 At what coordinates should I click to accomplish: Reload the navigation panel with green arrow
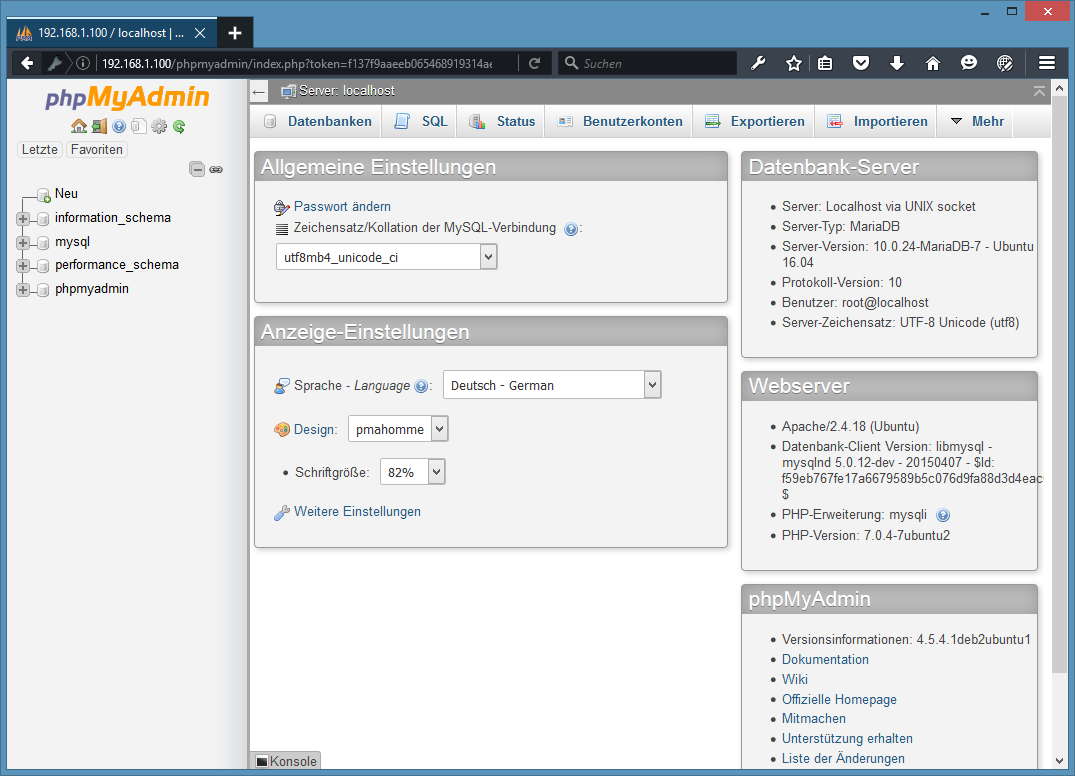pyautogui.click(x=179, y=126)
